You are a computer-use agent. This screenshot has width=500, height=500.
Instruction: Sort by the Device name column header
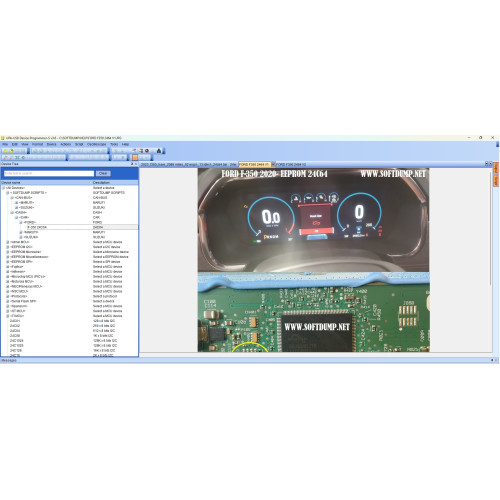[x=45, y=183]
